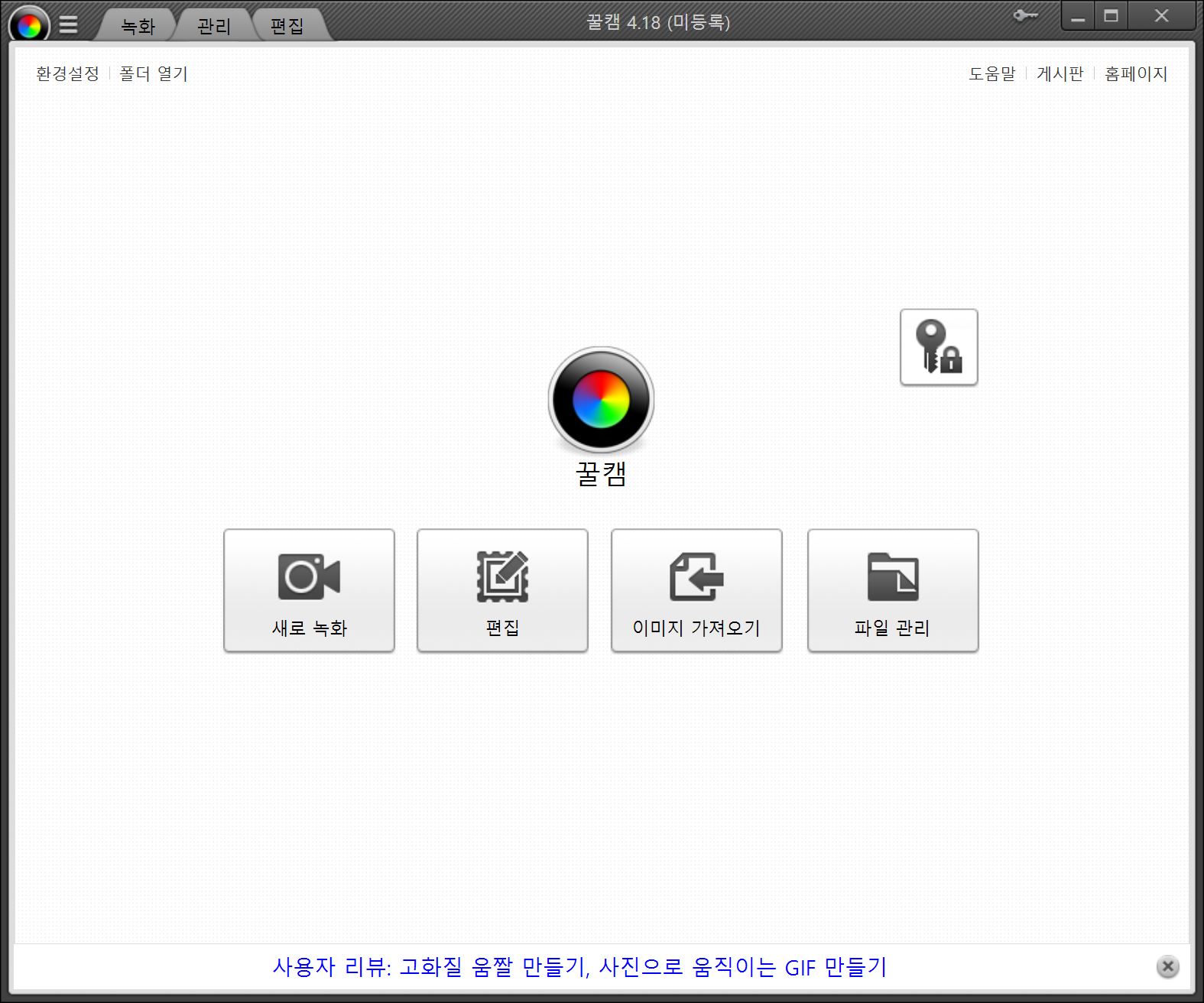Open 도움말 help link
The height and width of the screenshot is (1003, 1204).
click(x=992, y=73)
